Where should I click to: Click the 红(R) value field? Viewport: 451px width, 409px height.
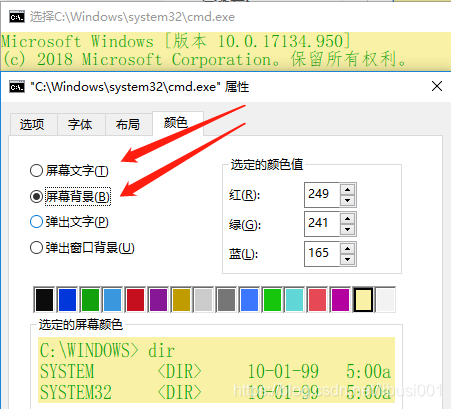coord(322,194)
